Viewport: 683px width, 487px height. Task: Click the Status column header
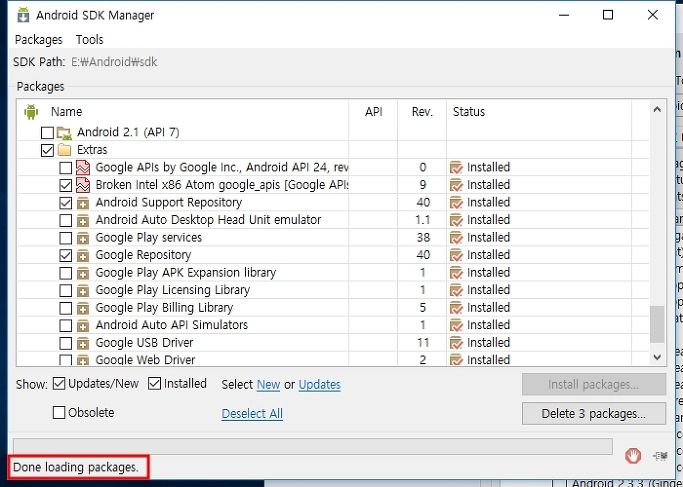pos(469,112)
